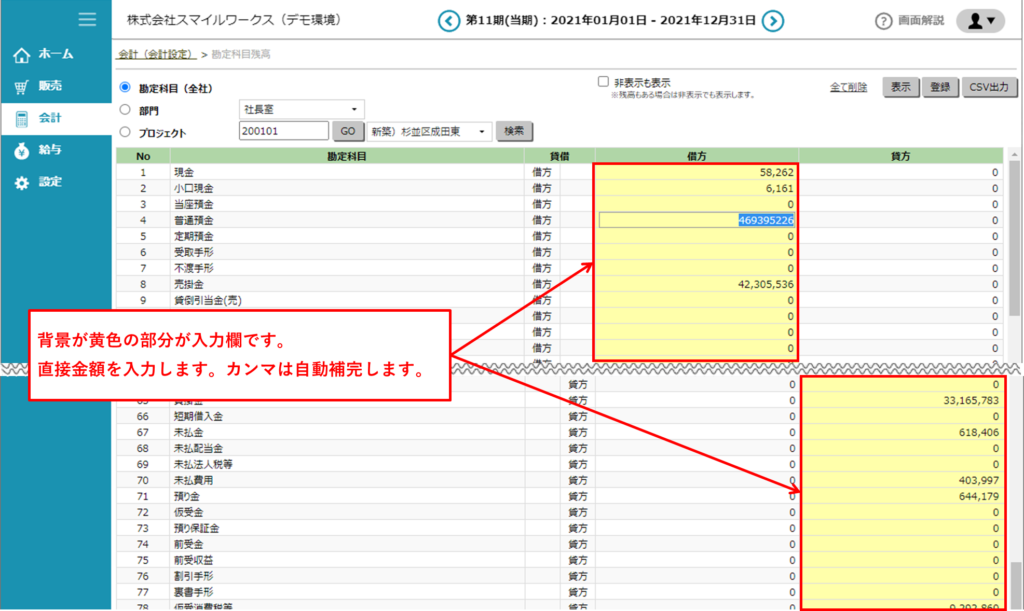Viewport: 1024px width, 611px height.
Task: Open the hamburger menu icon
Action: click(87, 19)
